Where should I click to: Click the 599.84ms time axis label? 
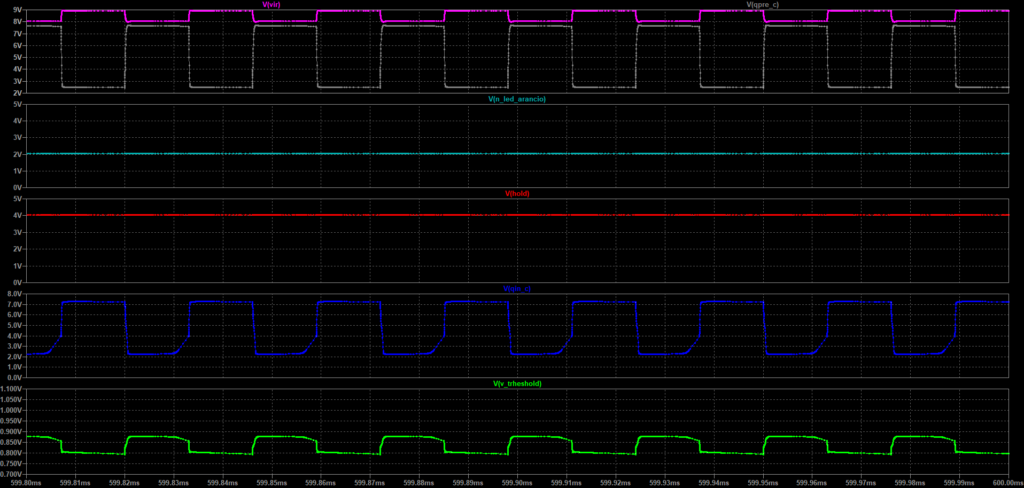(x=223, y=483)
